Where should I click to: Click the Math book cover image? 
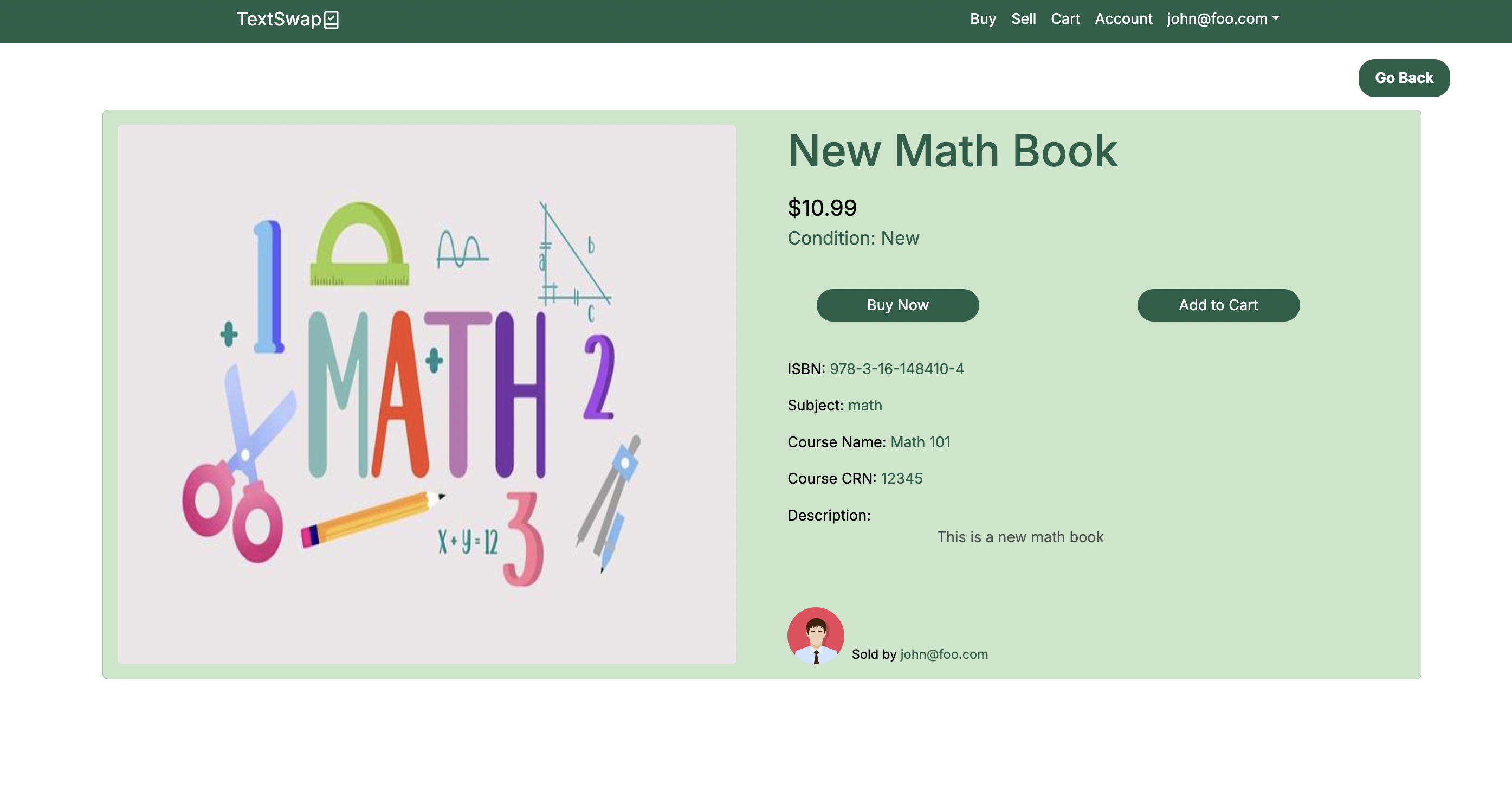click(x=427, y=394)
